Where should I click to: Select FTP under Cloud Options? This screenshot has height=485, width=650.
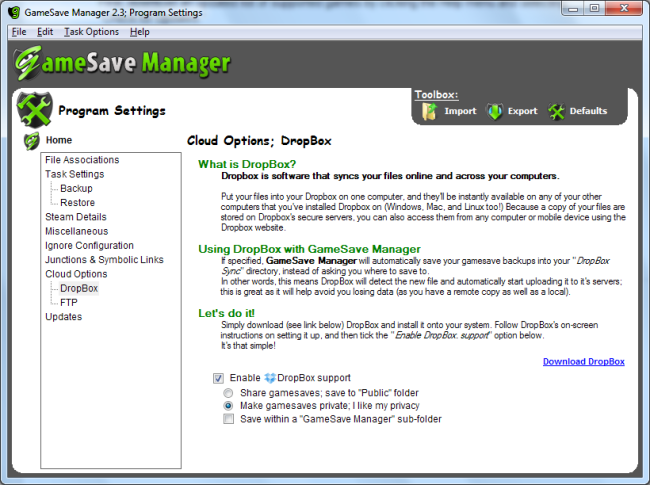click(x=69, y=303)
